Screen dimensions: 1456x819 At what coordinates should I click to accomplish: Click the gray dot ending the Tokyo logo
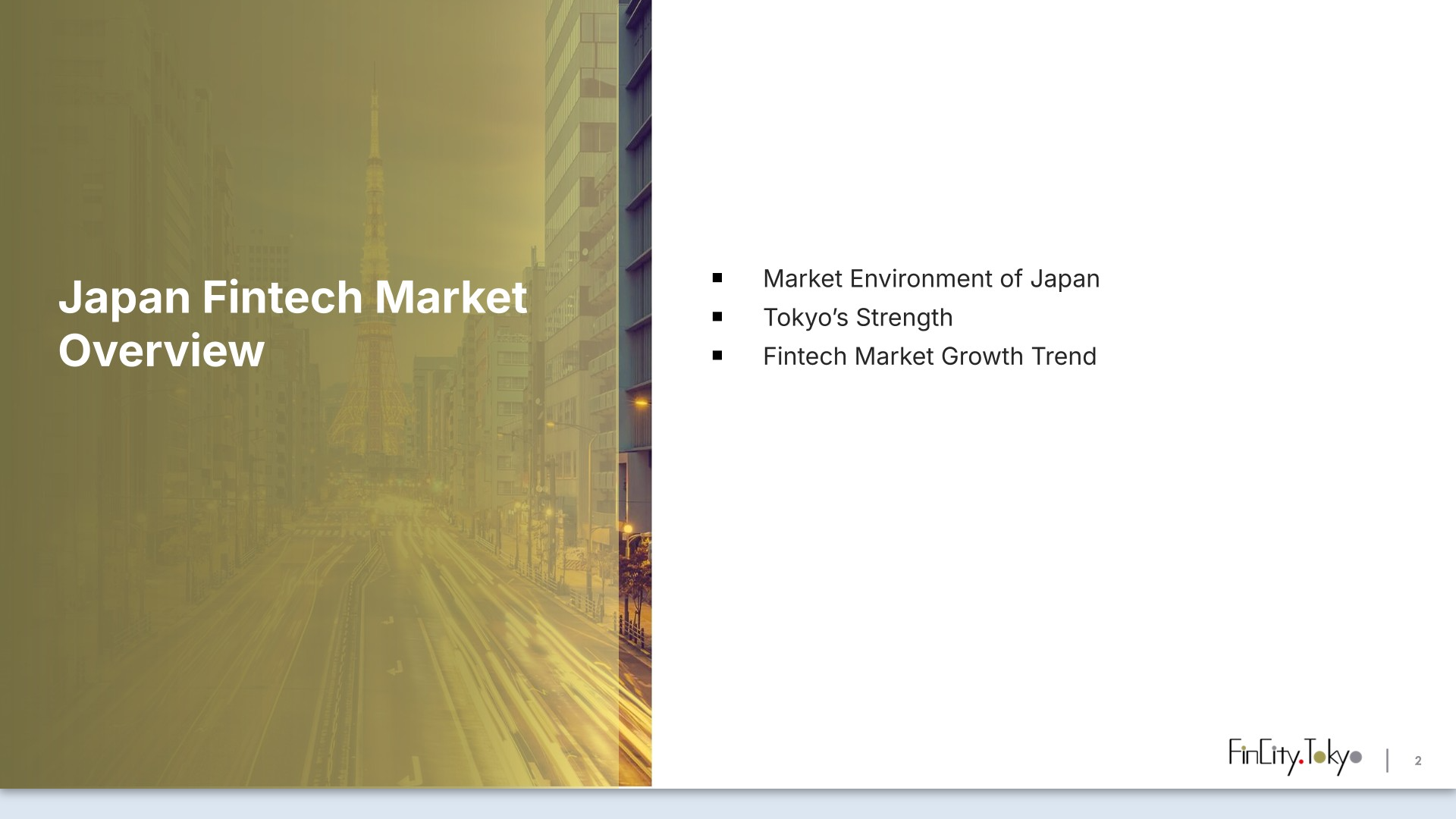[x=1356, y=757]
